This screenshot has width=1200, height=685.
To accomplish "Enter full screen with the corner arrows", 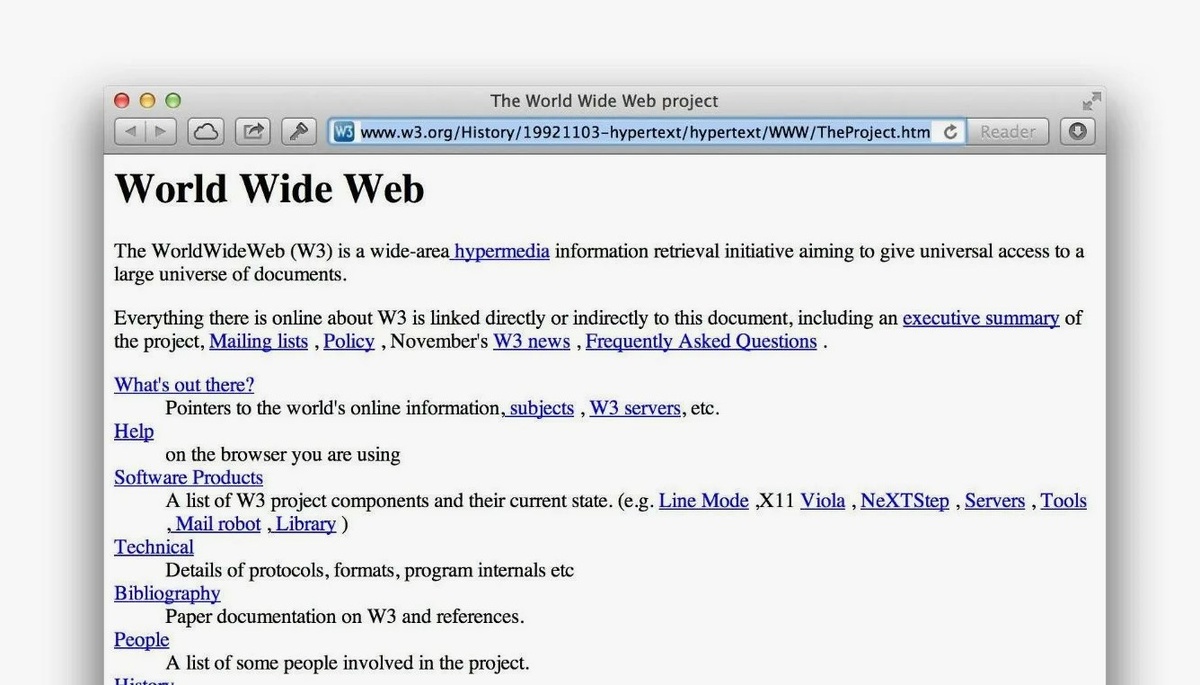I will click(1091, 101).
